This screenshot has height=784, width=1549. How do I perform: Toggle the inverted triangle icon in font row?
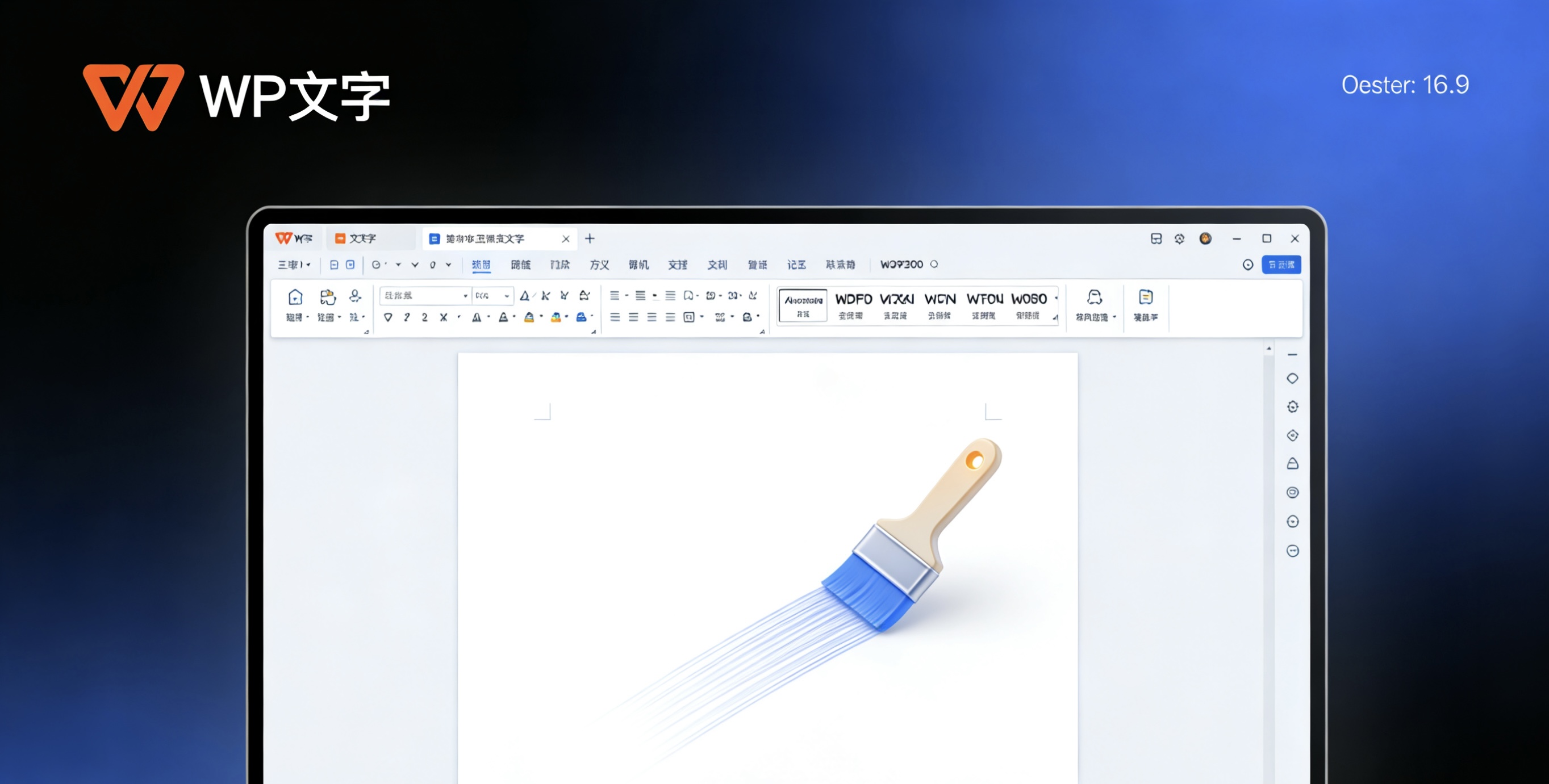[388, 317]
